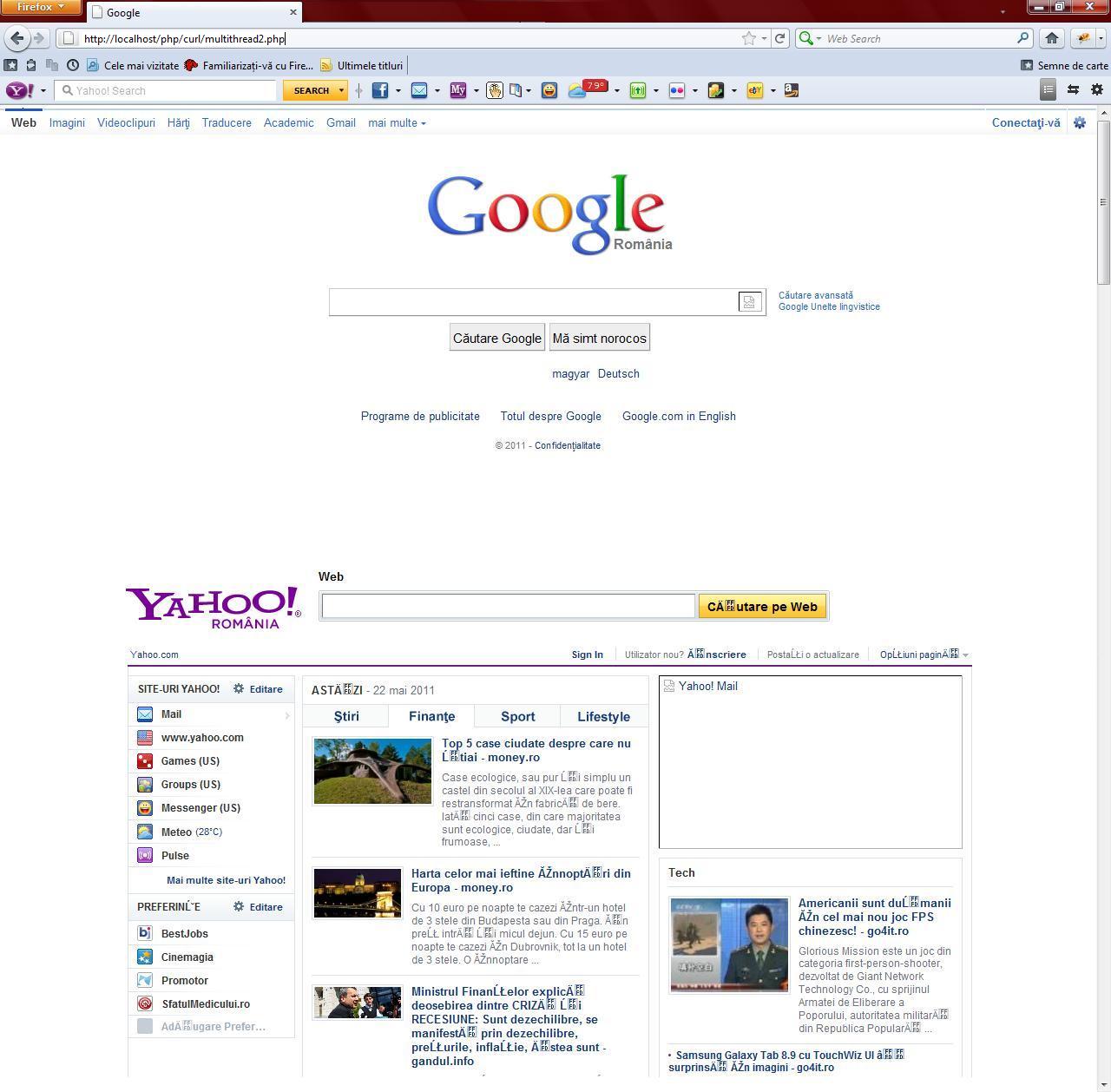This screenshot has width=1111, height=1092.
Task: Open the Yahoo Sign In link
Action: coord(588,655)
